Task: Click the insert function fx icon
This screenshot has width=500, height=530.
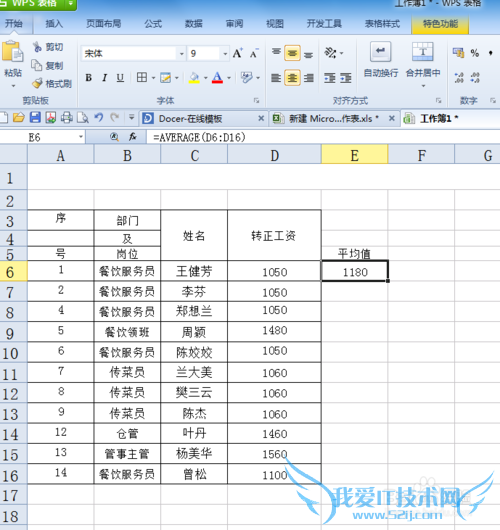Action: click(x=133, y=137)
